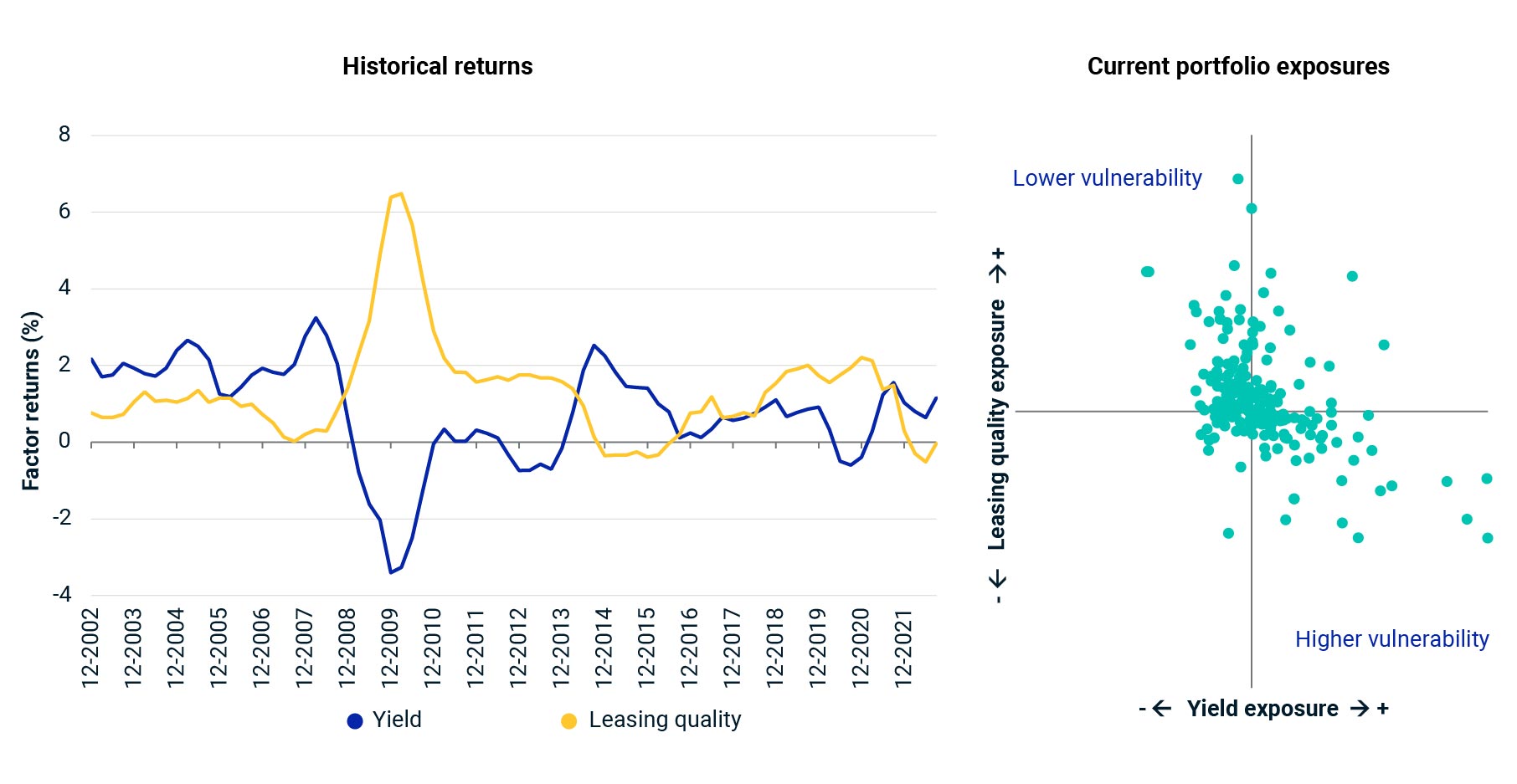Click the plus-side arrow on Leasing quality axis

997,273
